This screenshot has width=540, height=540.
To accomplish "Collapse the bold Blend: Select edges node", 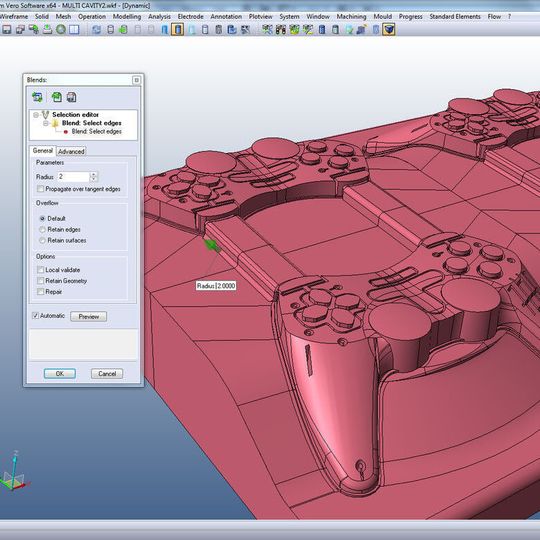I will 46,123.
